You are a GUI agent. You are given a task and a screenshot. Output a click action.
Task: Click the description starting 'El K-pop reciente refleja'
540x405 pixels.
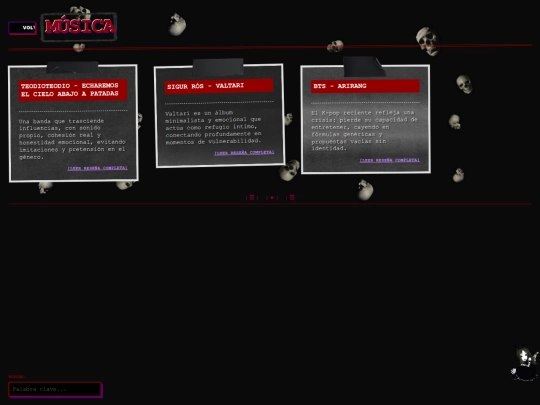click(x=364, y=131)
